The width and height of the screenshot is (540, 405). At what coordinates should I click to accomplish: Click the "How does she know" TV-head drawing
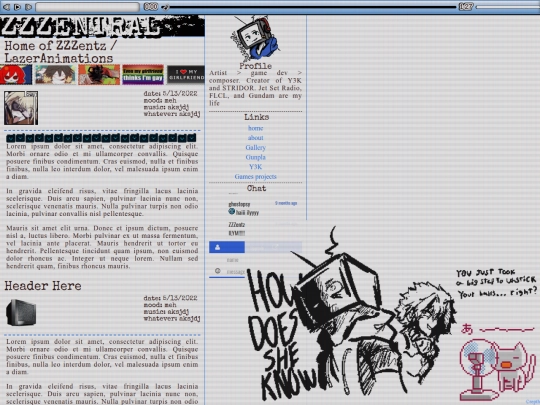(x=351, y=313)
